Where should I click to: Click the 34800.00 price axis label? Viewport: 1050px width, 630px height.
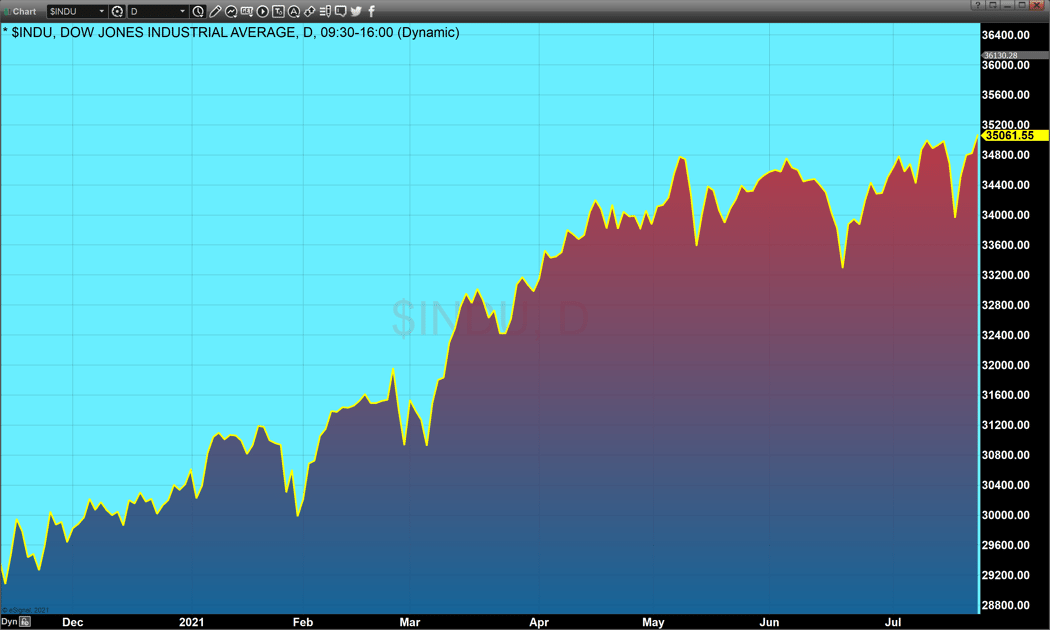[x=1005, y=155]
